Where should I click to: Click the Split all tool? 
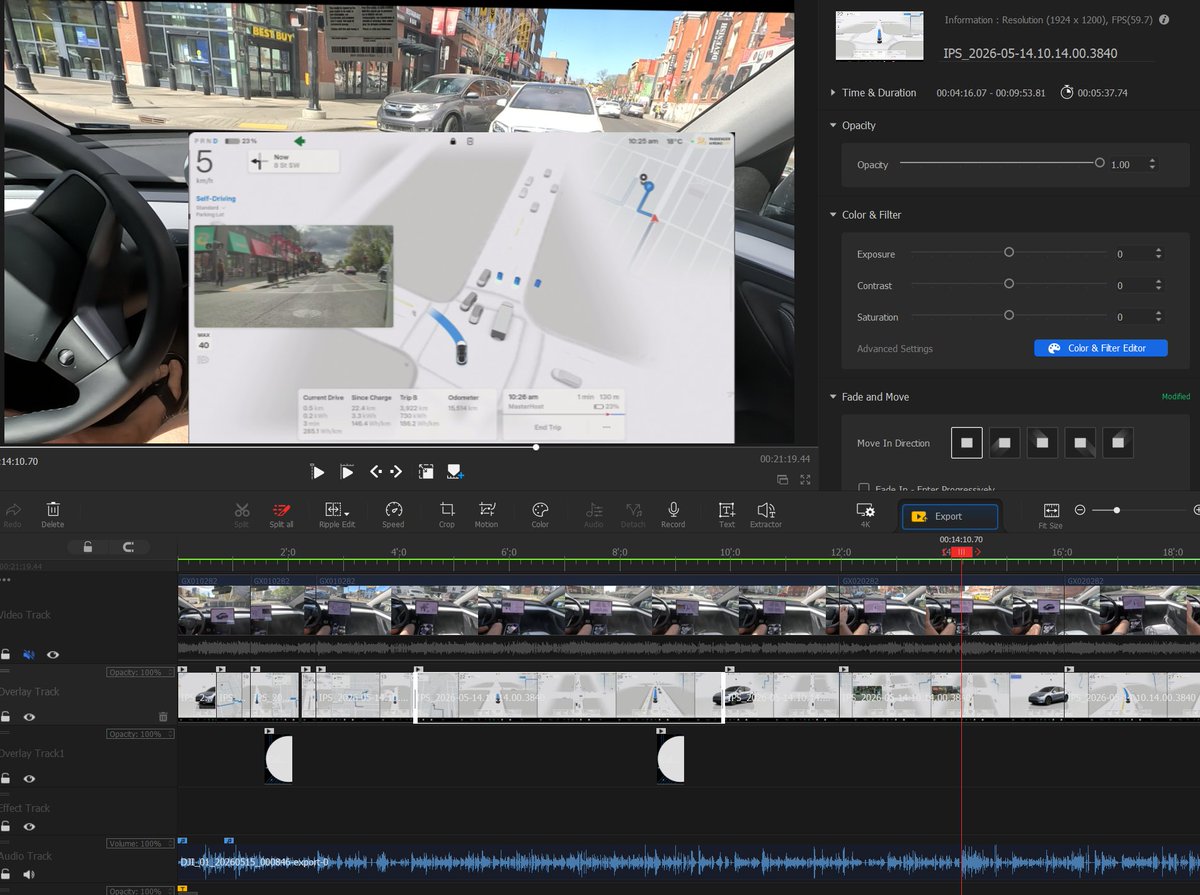coord(281,513)
